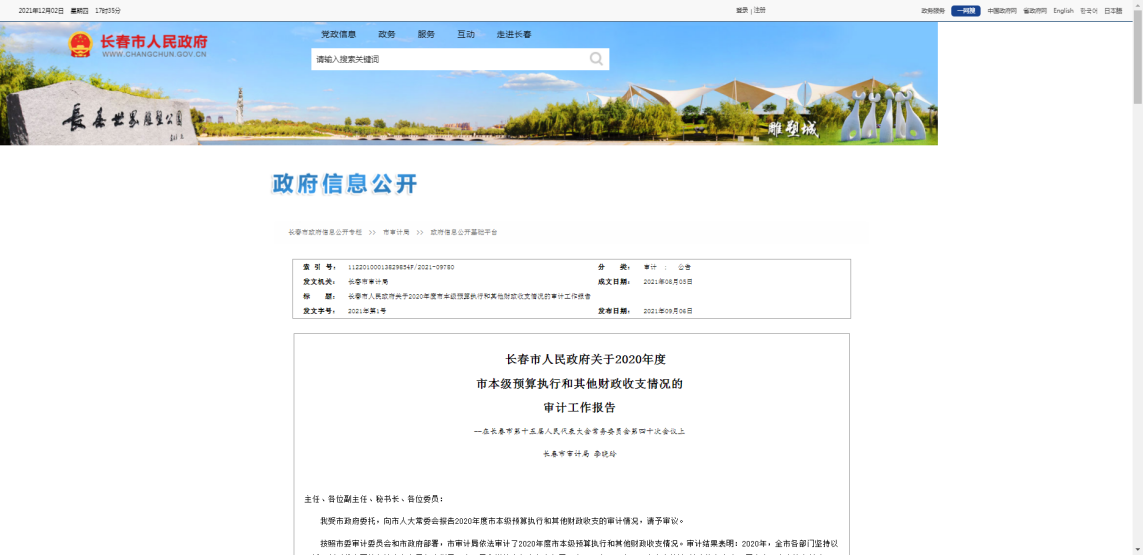
Task: Switch to the 日本語 version
Action: (1113, 11)
